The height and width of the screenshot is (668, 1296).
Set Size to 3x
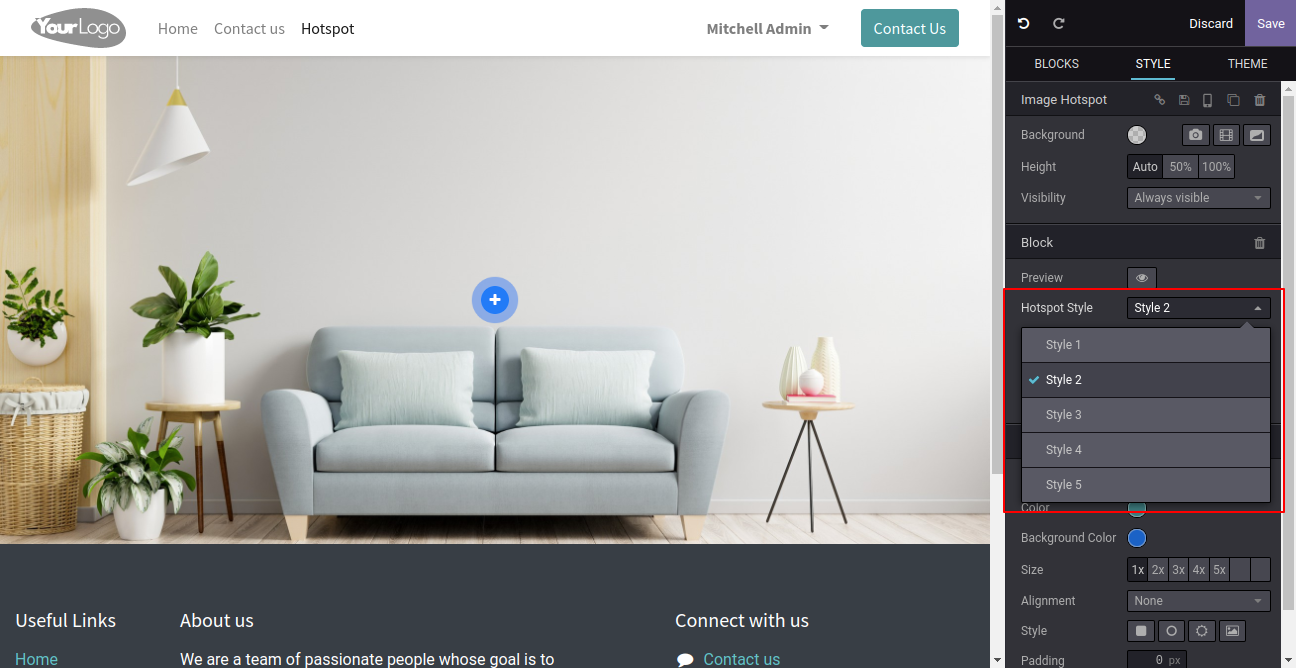point(1179,570)
